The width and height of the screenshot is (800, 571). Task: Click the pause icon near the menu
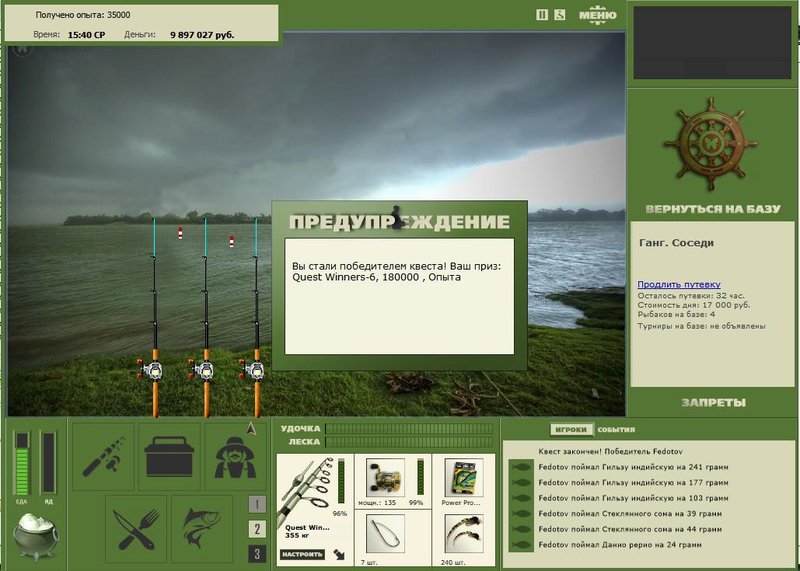point(542,15)
